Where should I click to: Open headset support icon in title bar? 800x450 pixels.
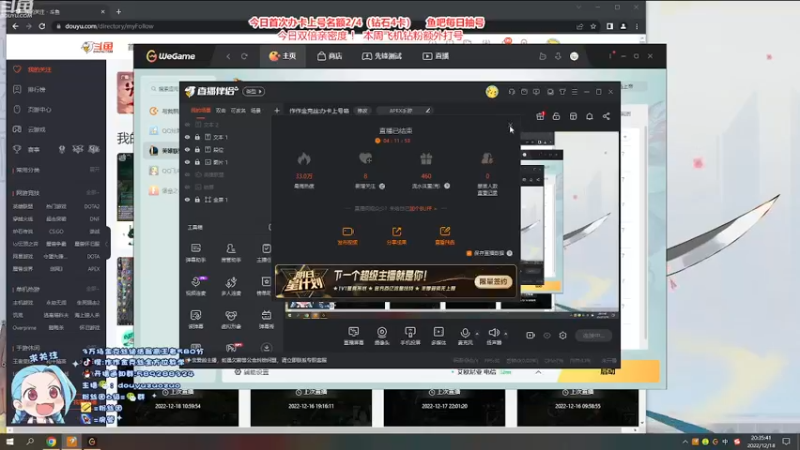pos(511,92)
